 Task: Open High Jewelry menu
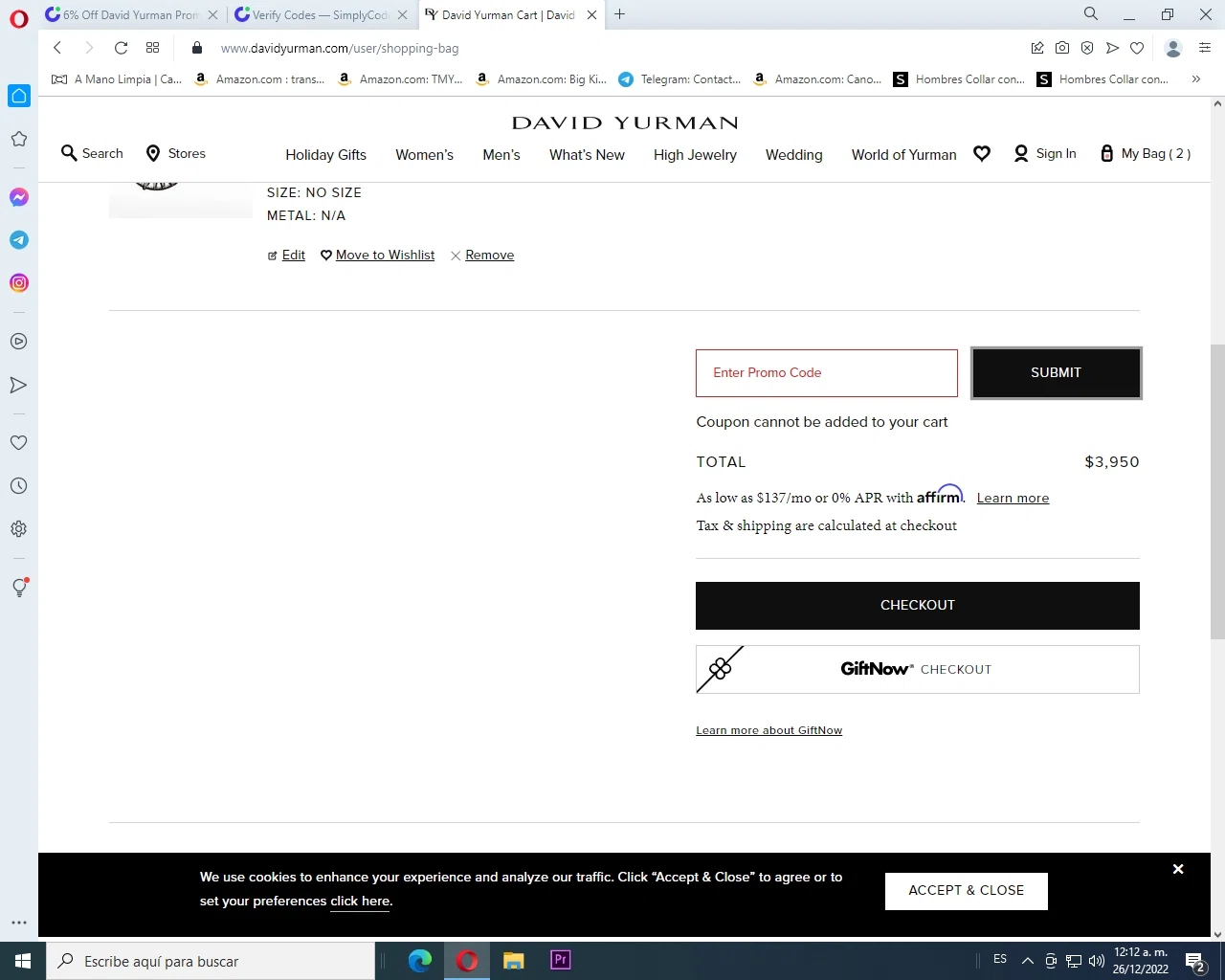pyautogui.click(x=695, y=155)
